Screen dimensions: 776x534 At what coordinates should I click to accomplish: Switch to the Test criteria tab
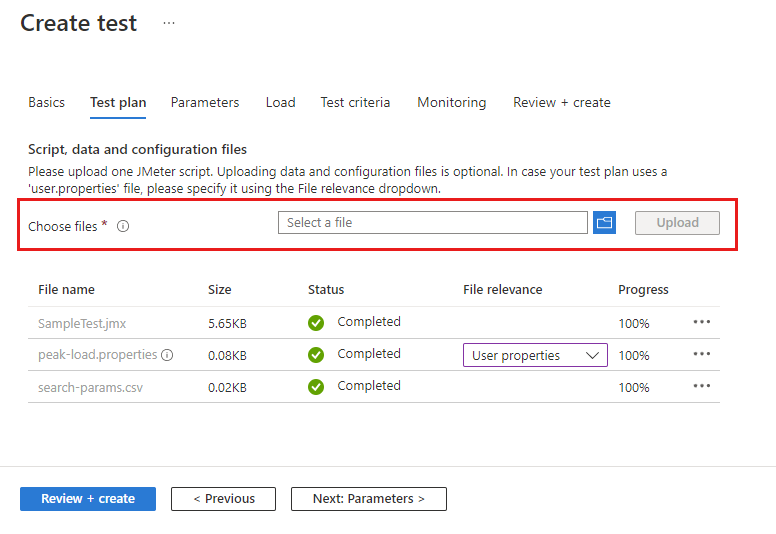point(355,102)
